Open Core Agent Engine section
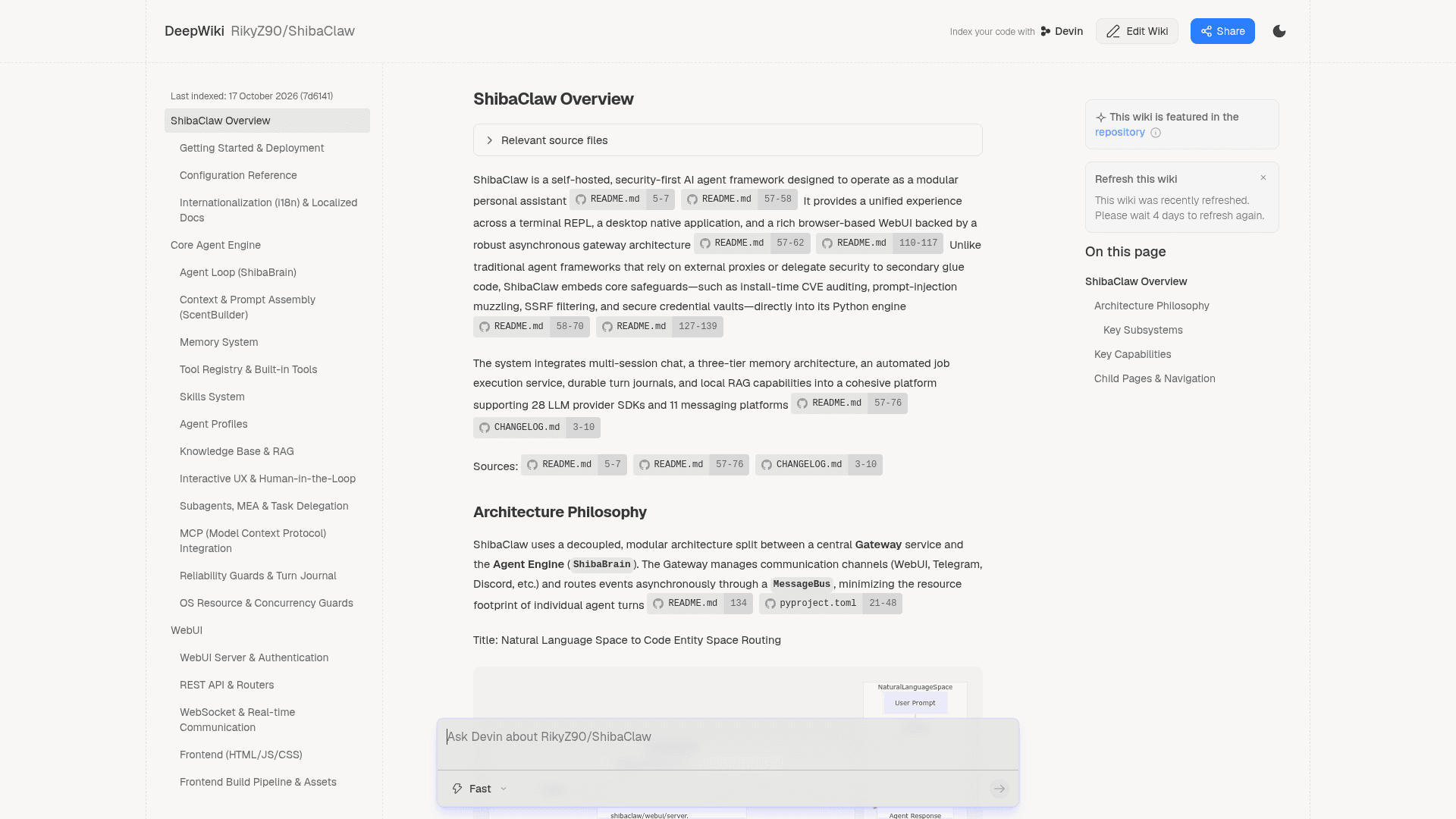Viewport: 1456px width, 819px height. pyautogui.click(x=215, y=245)
